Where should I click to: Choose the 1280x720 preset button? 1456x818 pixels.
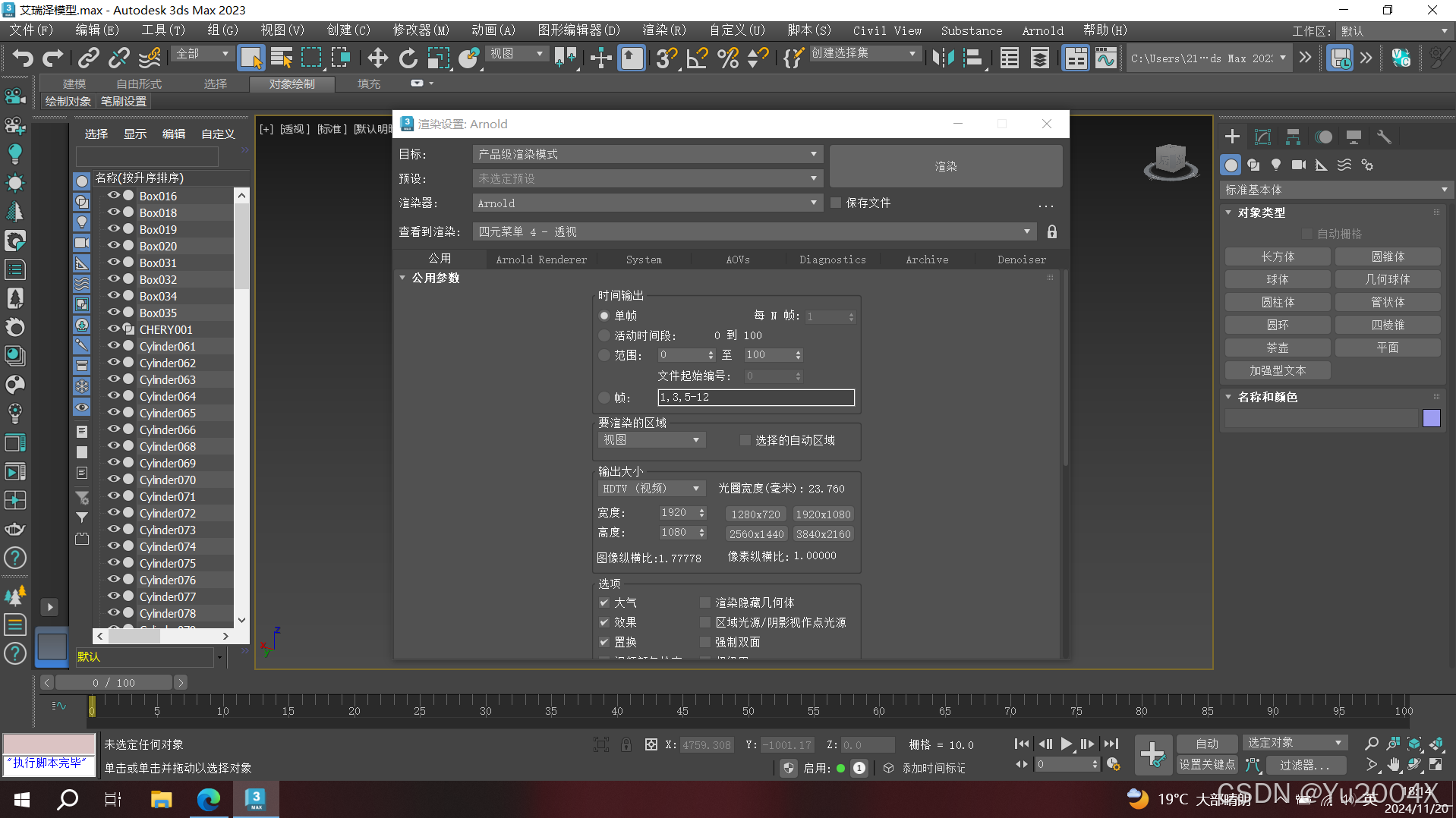pyautogui.click(x=755, y=514)
